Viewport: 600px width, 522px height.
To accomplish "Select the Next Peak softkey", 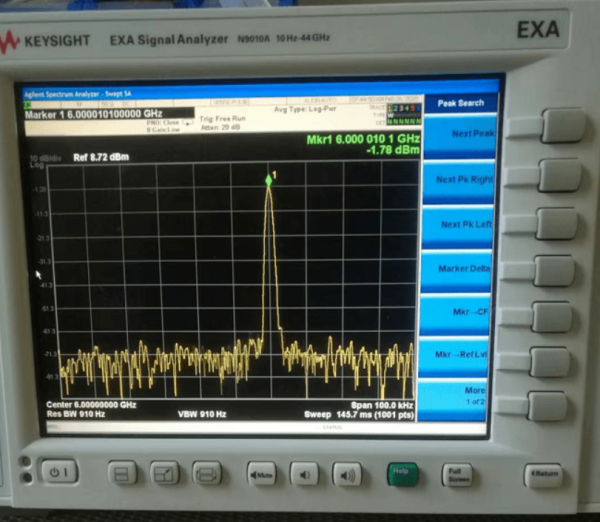I will coord(460,135).
